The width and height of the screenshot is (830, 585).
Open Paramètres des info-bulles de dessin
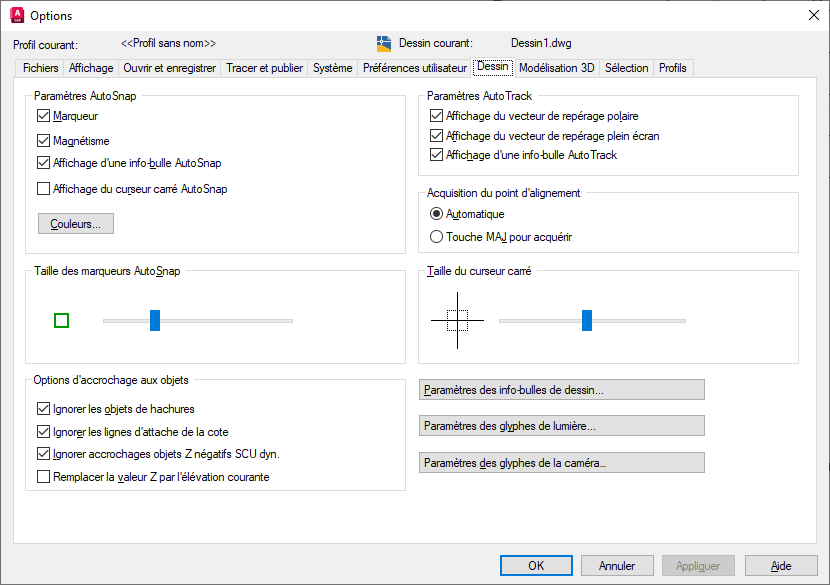coord(561,389)
